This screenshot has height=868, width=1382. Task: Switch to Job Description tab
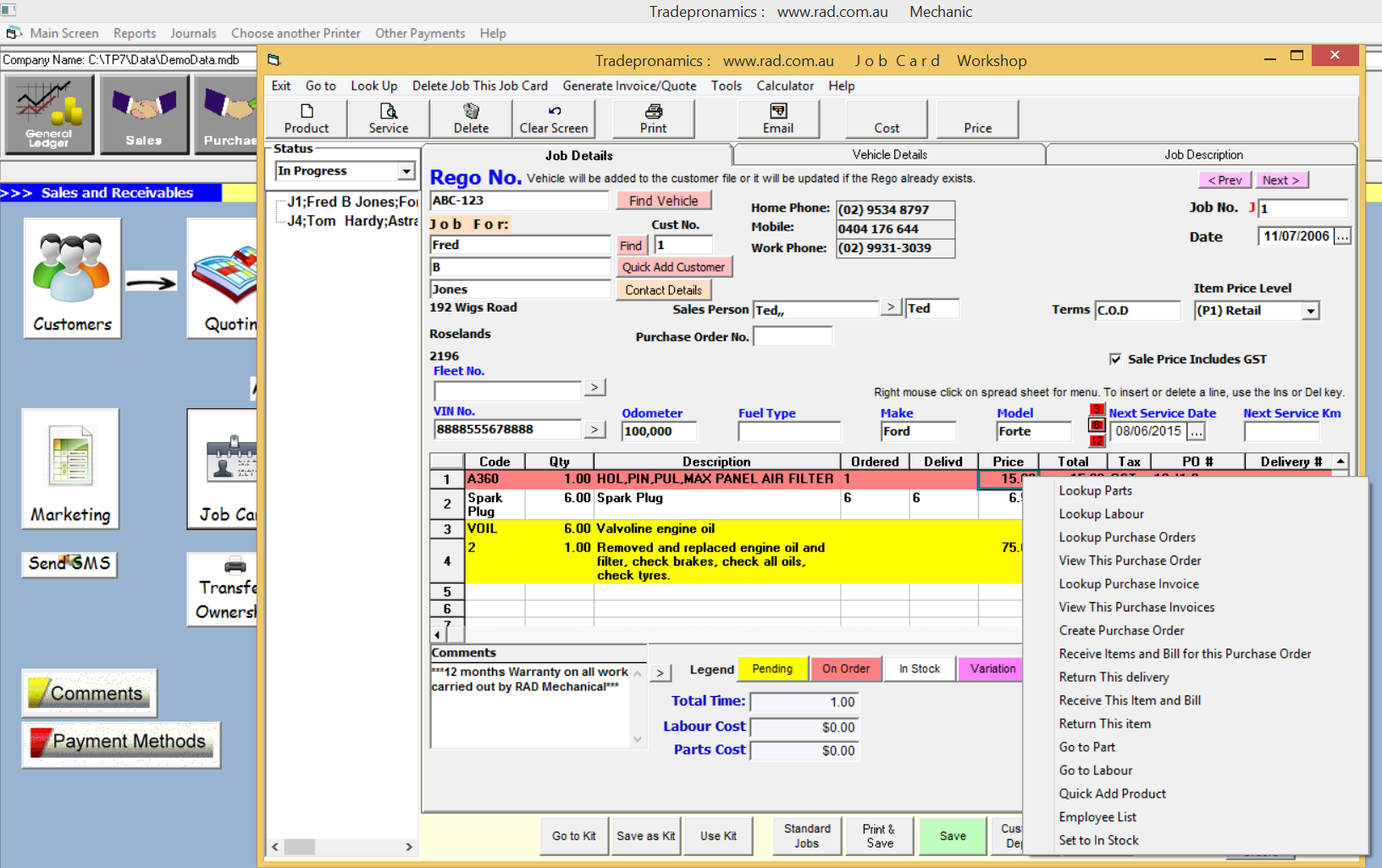[1202, 154]
